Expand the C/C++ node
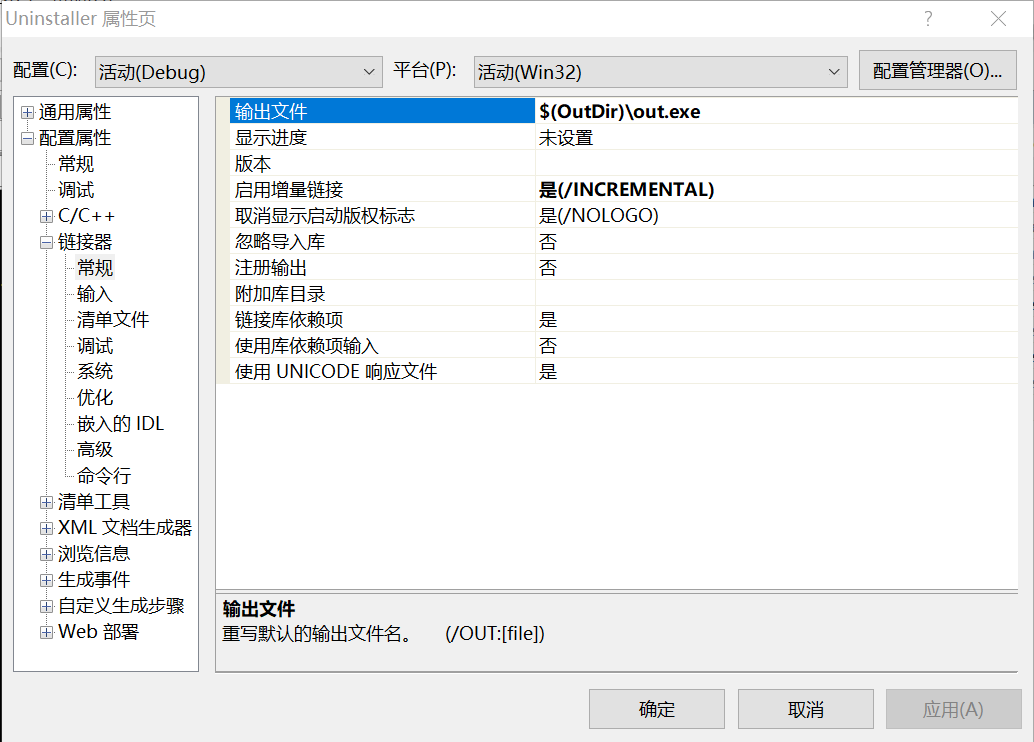The image size is (1034, 742). (x=46, y=216)
